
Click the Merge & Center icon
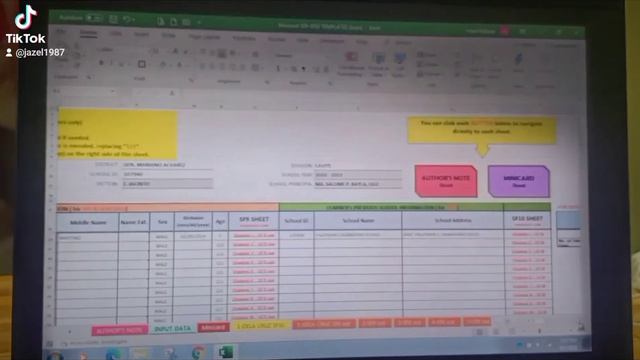pyautogui.click(x=256, y=67)
